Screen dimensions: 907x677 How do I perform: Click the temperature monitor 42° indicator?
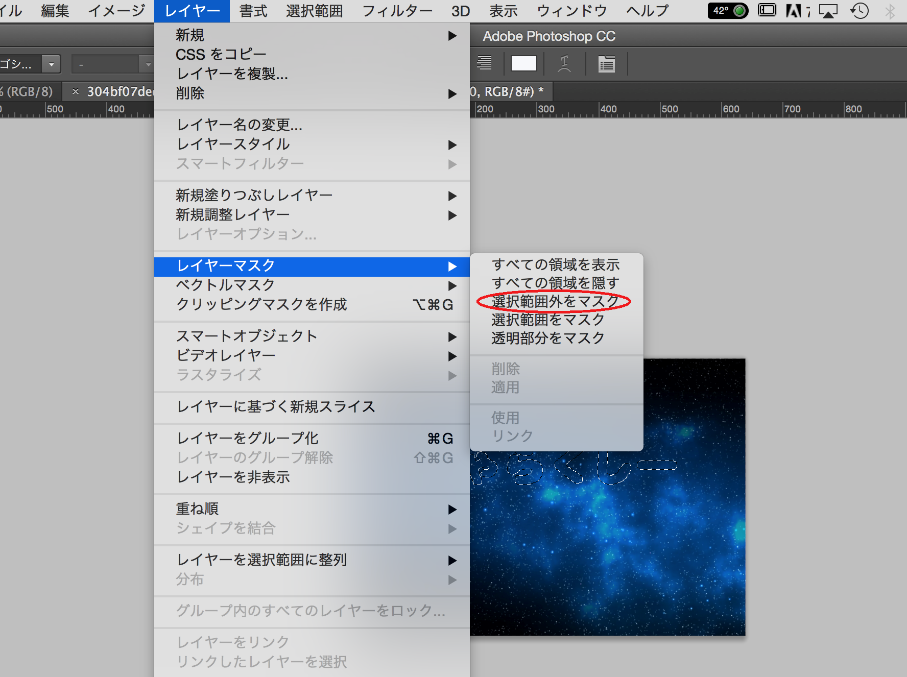coord(728,11)
